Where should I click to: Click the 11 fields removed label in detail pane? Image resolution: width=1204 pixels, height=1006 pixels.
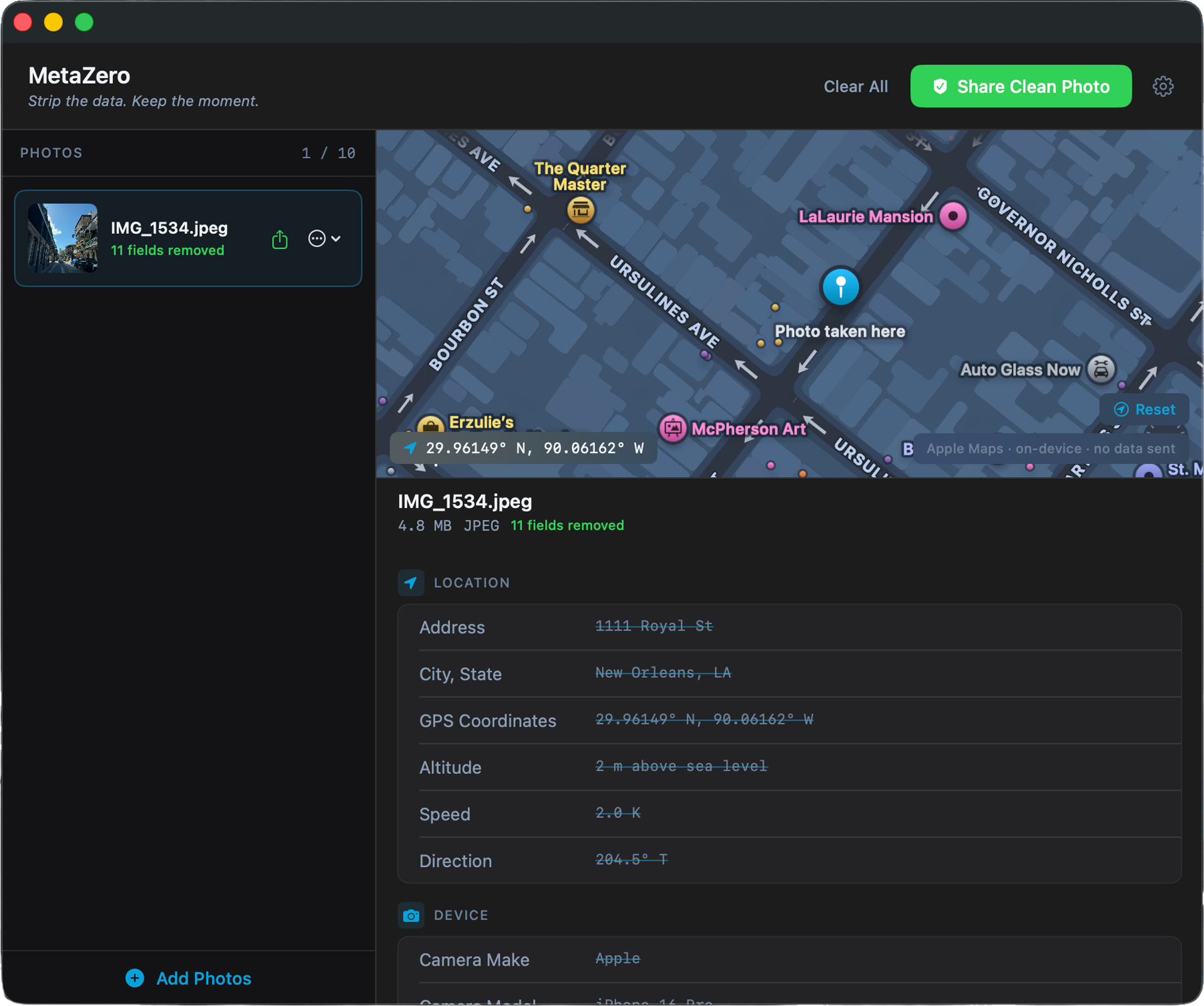[x=567, y=526]
